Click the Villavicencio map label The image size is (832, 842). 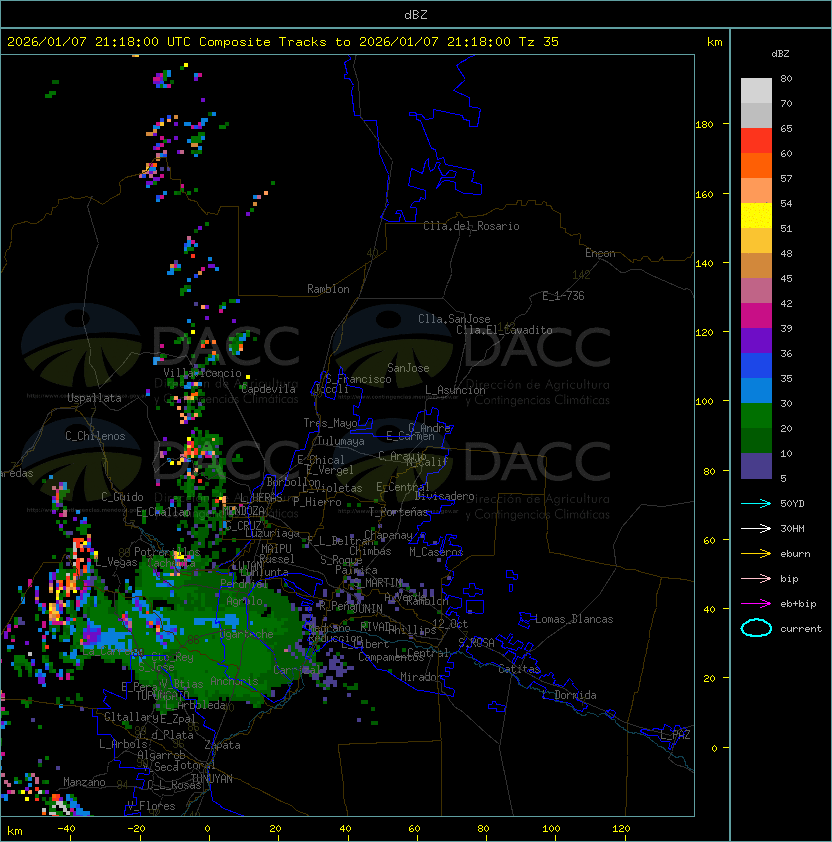click(x=202, y=373)
